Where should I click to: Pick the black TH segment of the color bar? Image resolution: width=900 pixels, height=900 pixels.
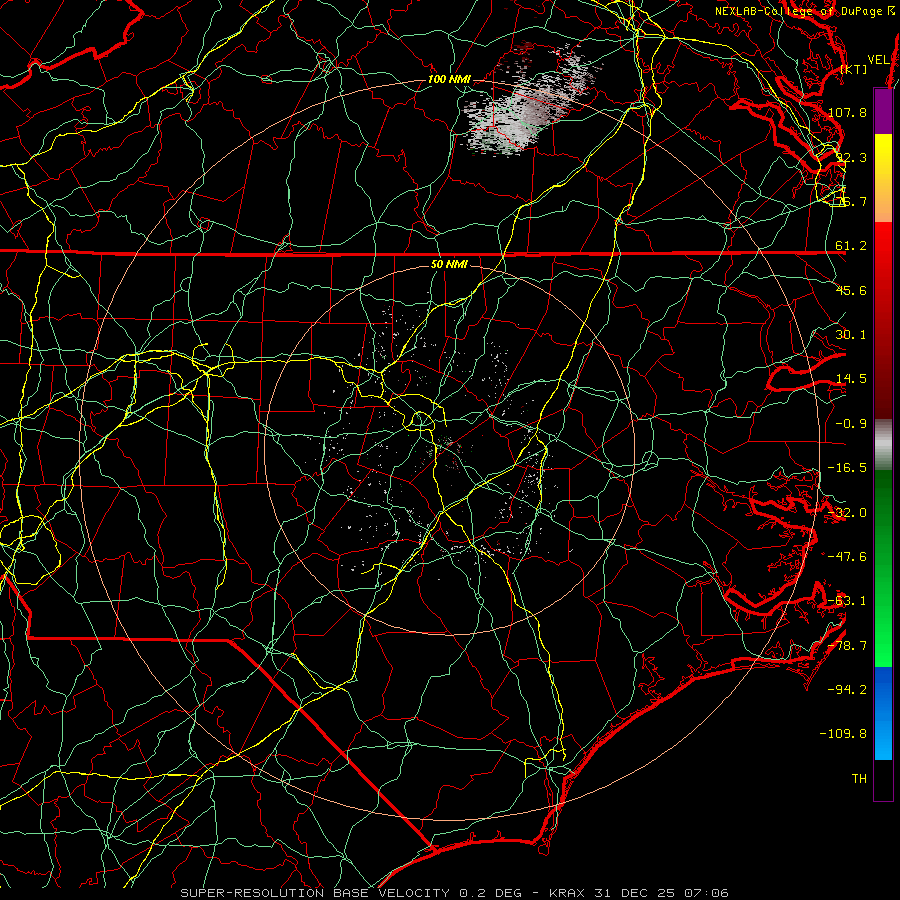pos(883,779)
